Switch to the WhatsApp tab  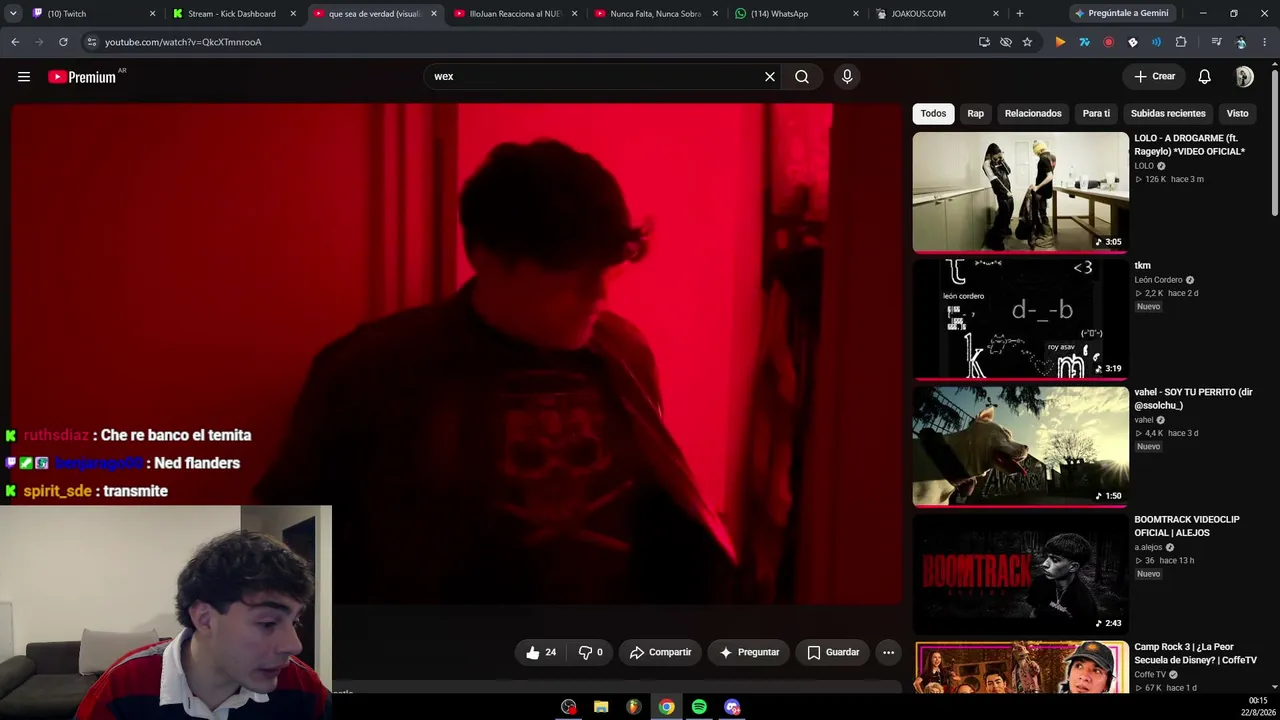pyautogui.click(x=794, y=14)
